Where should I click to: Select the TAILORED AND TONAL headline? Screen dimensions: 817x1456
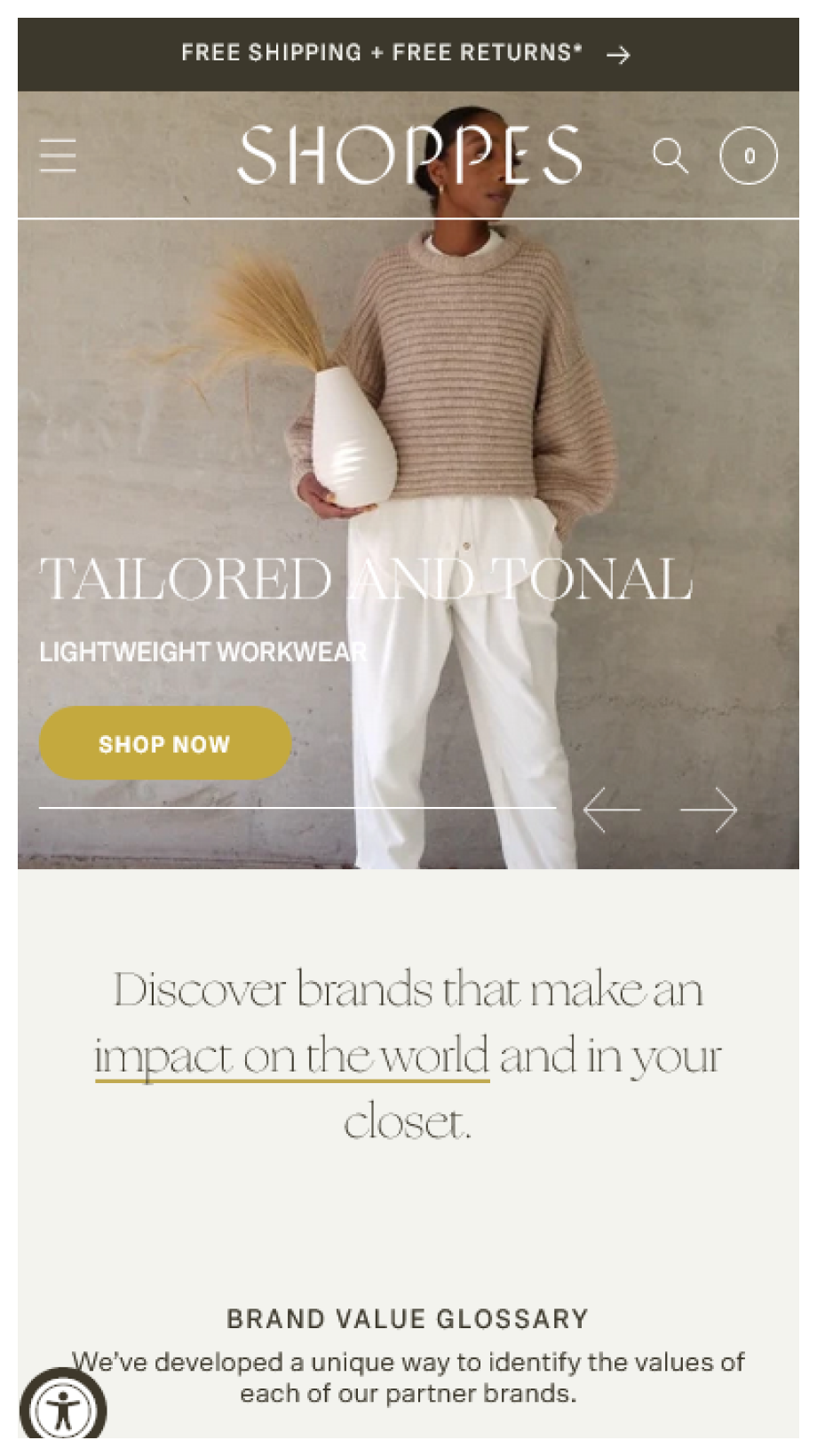[366, 579]
